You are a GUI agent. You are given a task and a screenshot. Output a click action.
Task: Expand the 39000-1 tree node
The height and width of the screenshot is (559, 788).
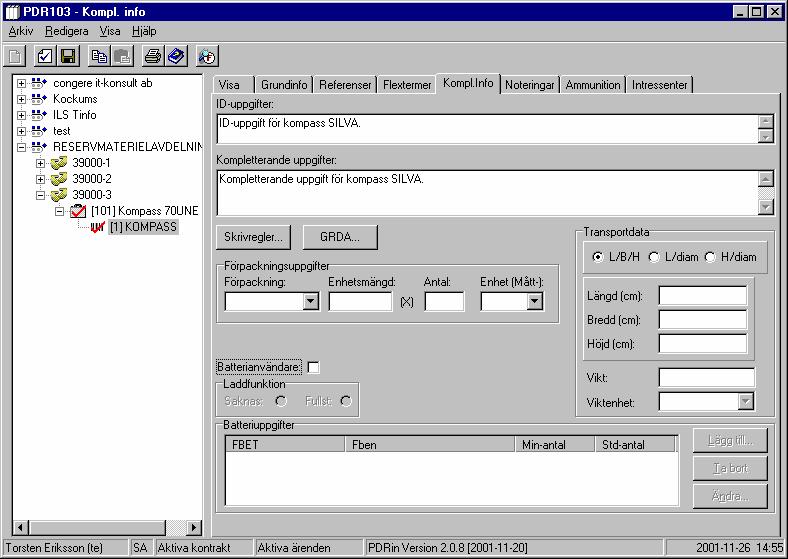(40, 163)
